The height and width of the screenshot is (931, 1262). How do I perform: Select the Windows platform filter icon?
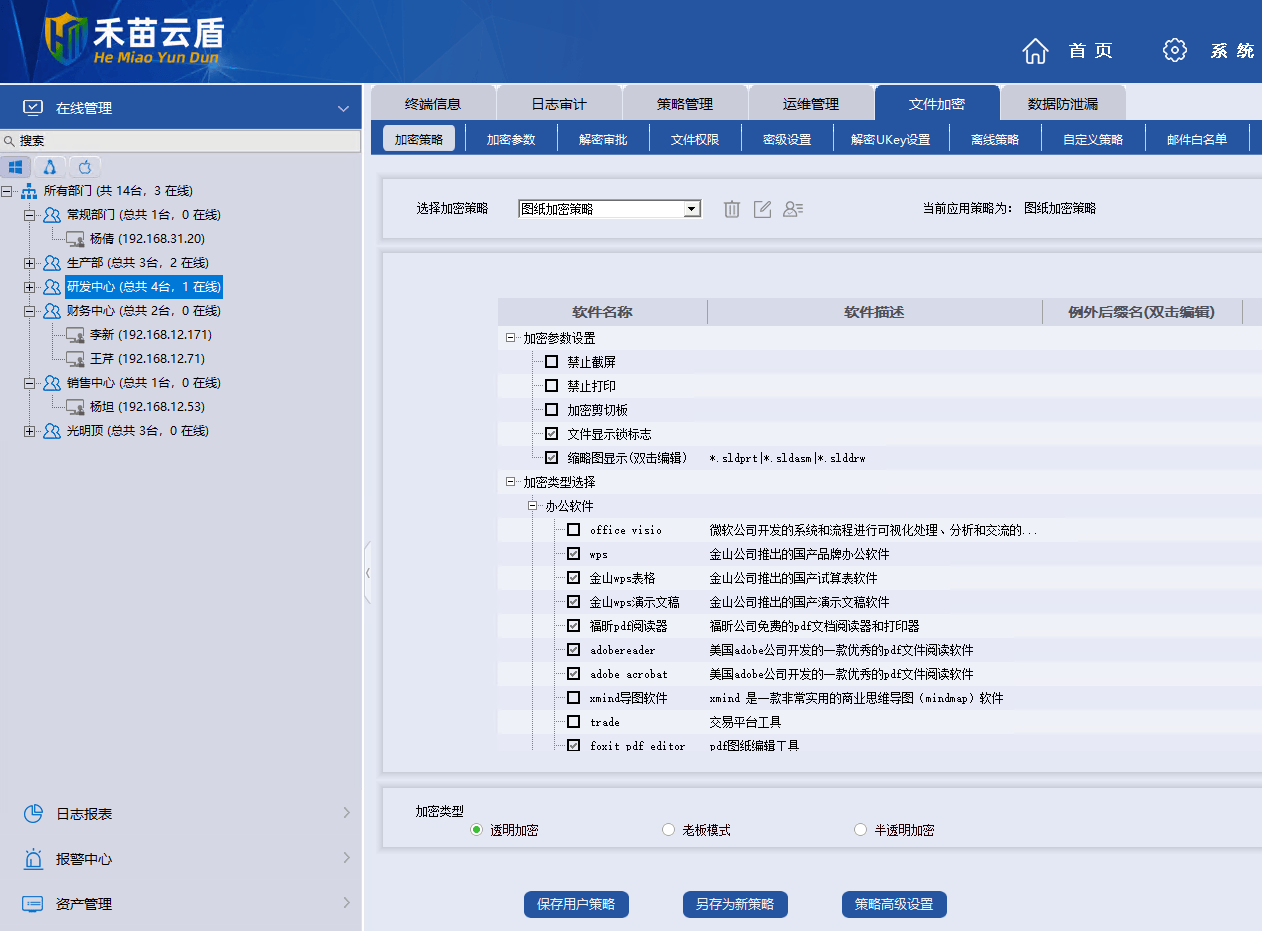[16, 167]
